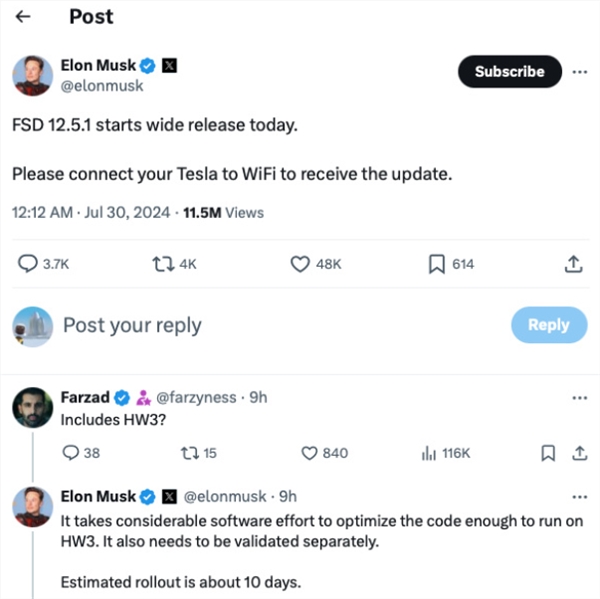600x599 pixels.
Task: Like the main post with 48K likes
Action: 299,264
